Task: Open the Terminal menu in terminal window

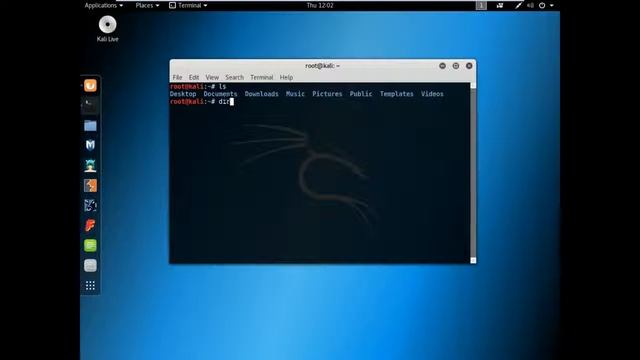Action: pos(262,77)
